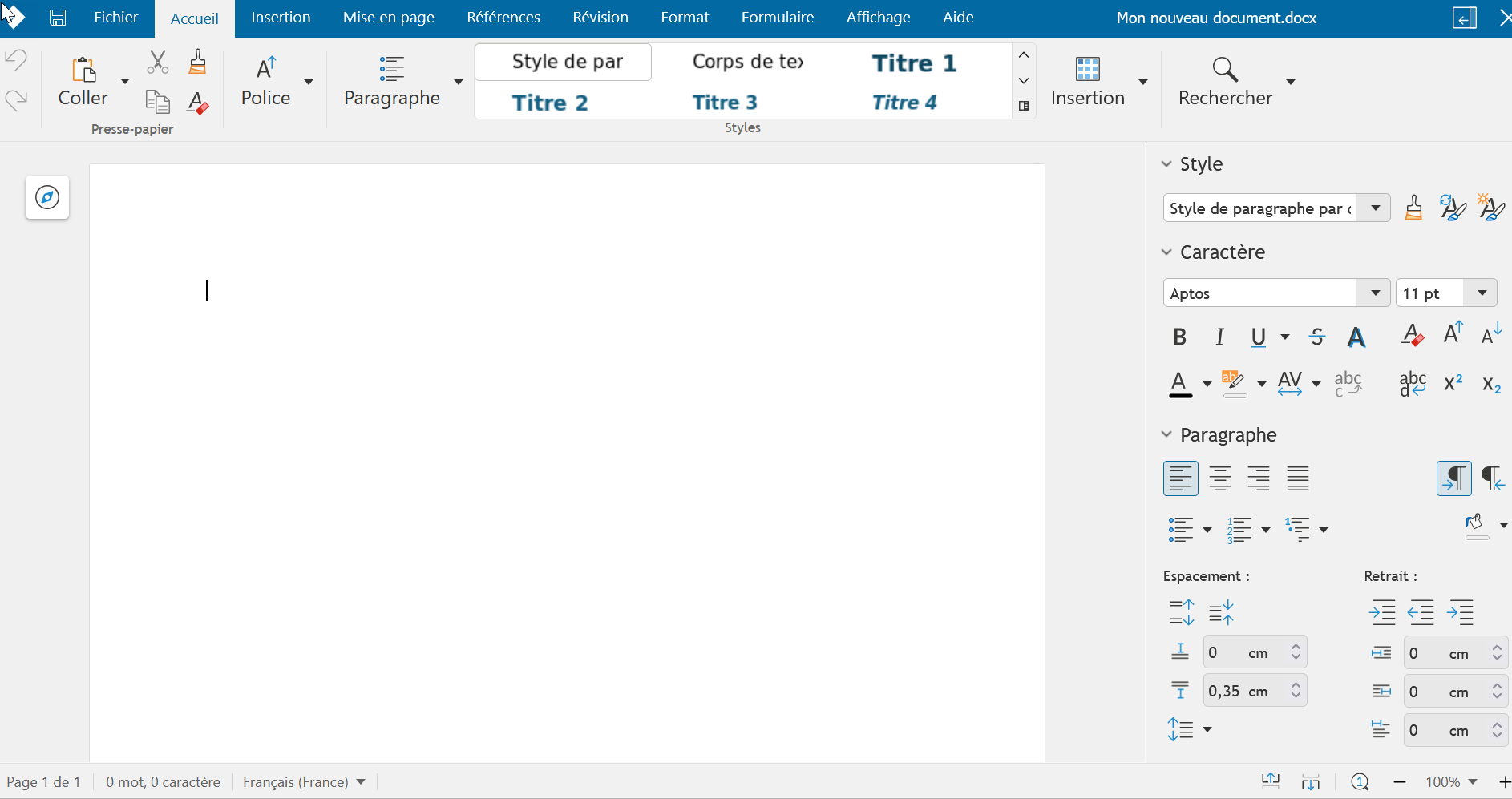This screenshot has width=1512, height=799.
Task: Apply fill format paint bucket in Style panel
Action: tap(1413, 208)
